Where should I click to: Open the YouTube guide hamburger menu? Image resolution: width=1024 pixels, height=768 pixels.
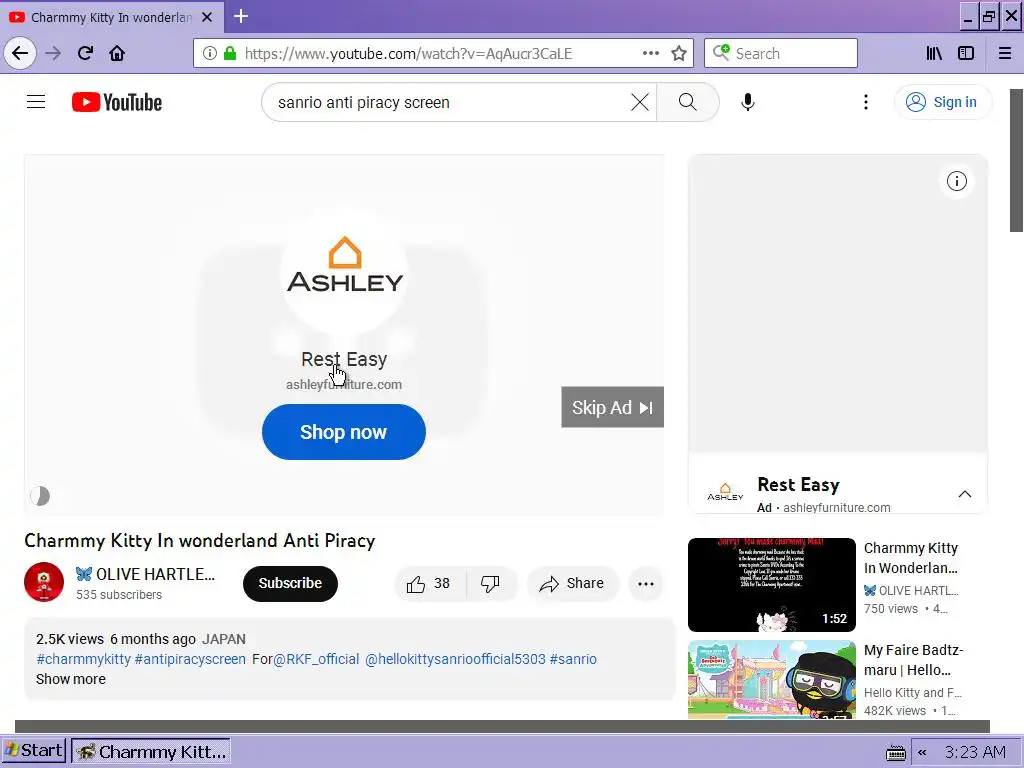pyautogui.click(x=36, y=102)
